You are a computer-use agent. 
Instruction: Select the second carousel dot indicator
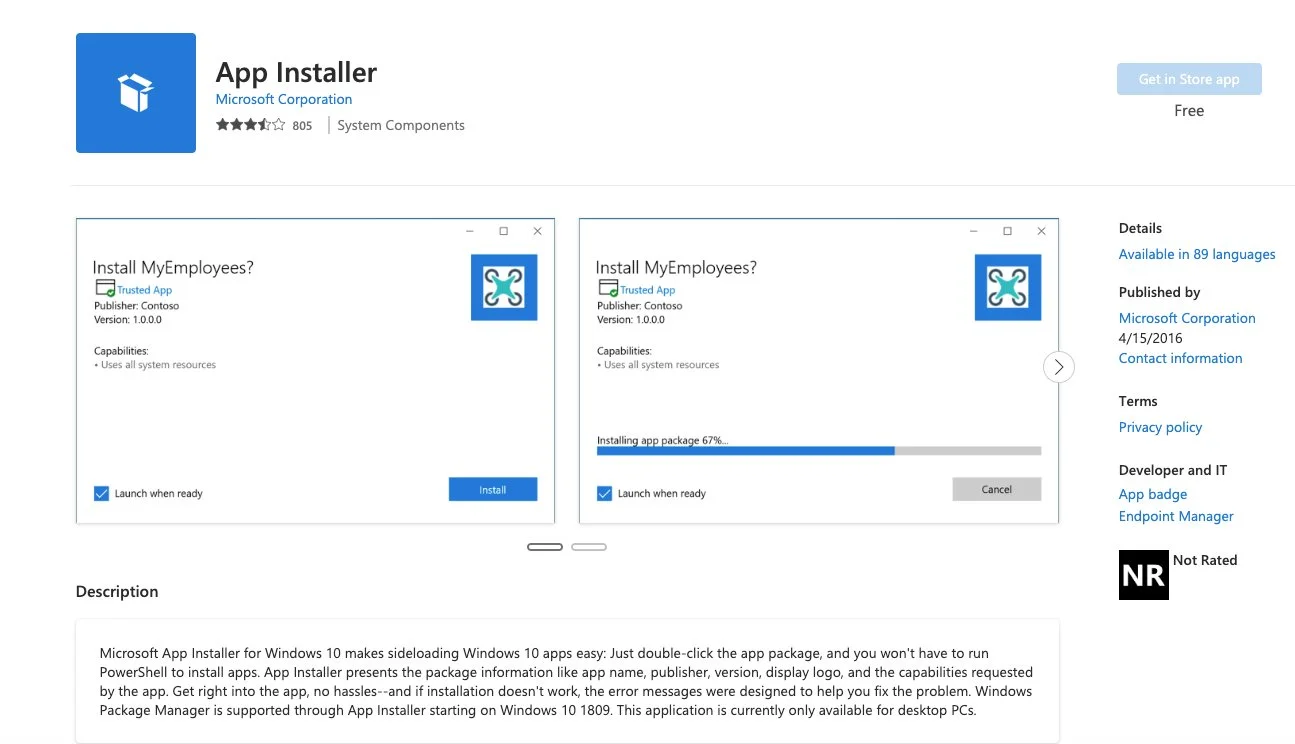coord(589,546)
